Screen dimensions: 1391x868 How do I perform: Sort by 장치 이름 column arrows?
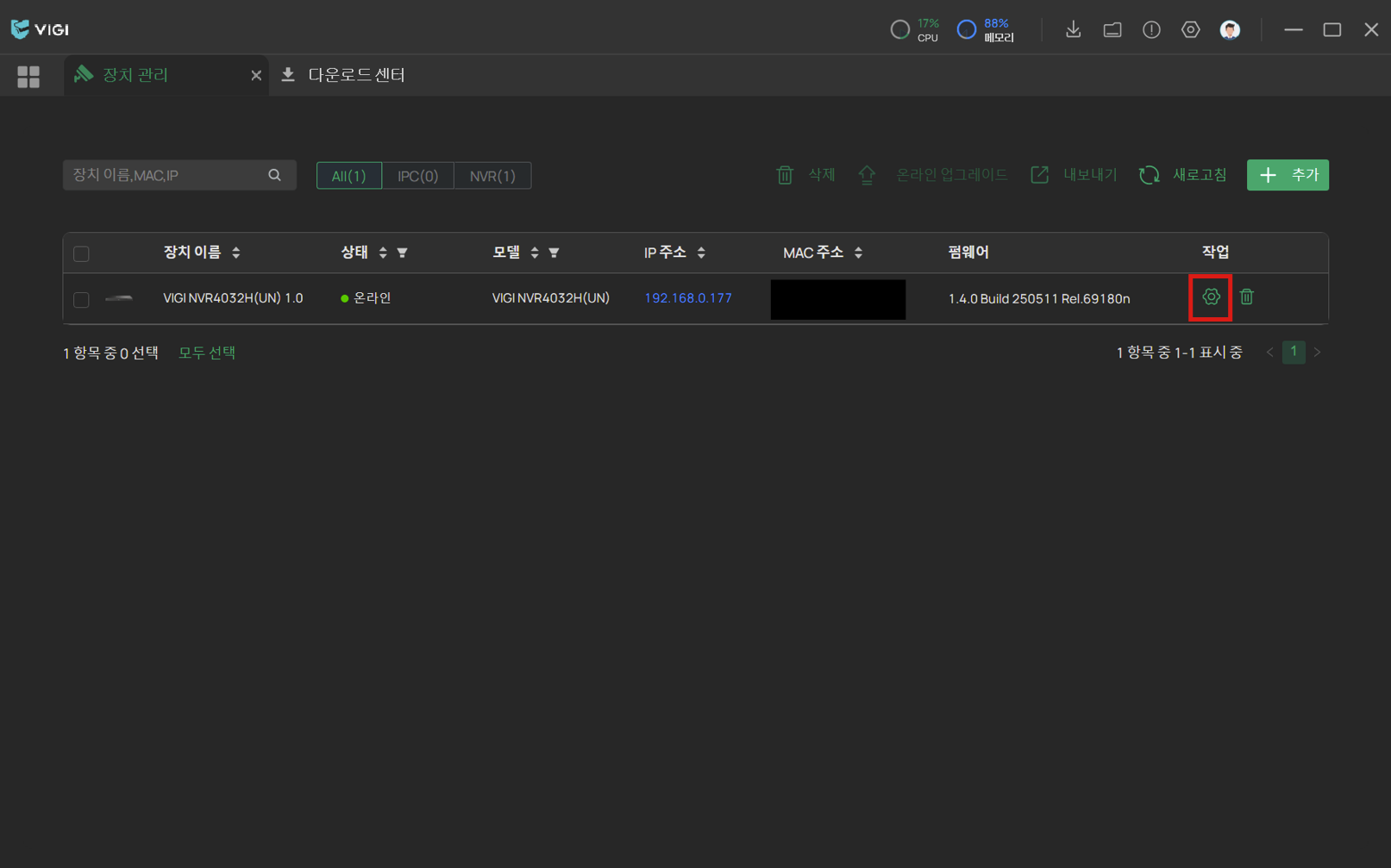tap(236, 253)
